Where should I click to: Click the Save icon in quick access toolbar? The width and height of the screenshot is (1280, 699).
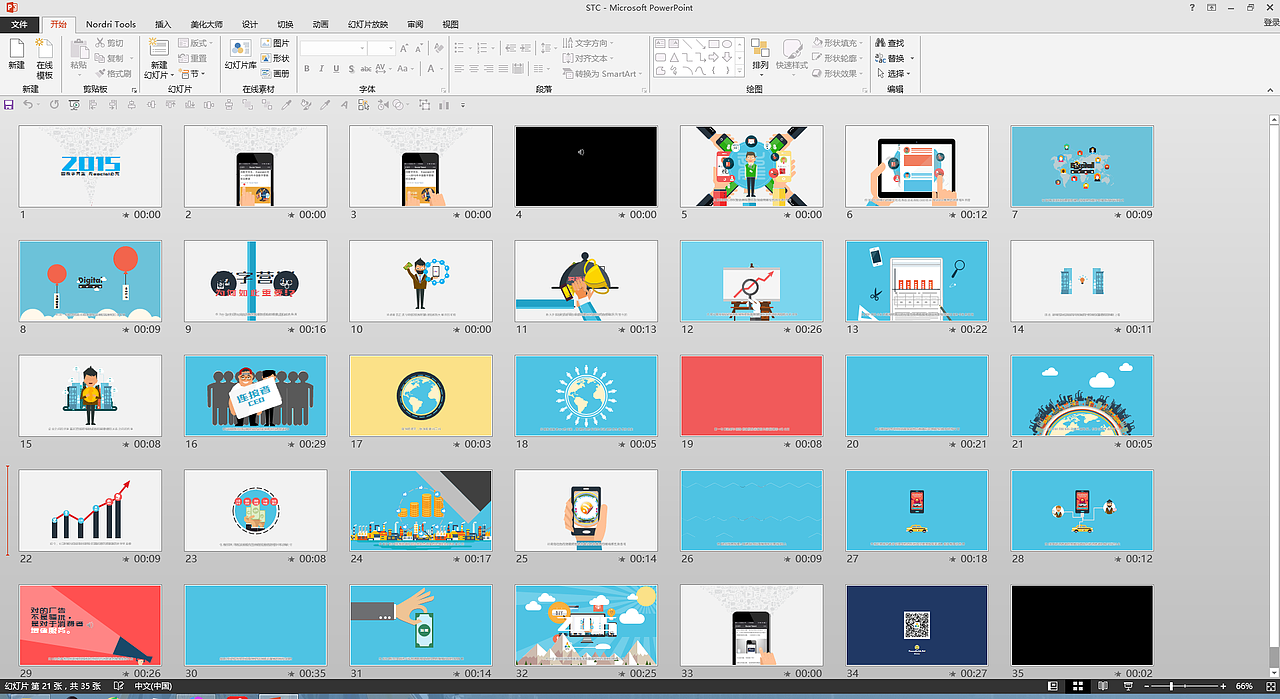(x=9, y=105)
